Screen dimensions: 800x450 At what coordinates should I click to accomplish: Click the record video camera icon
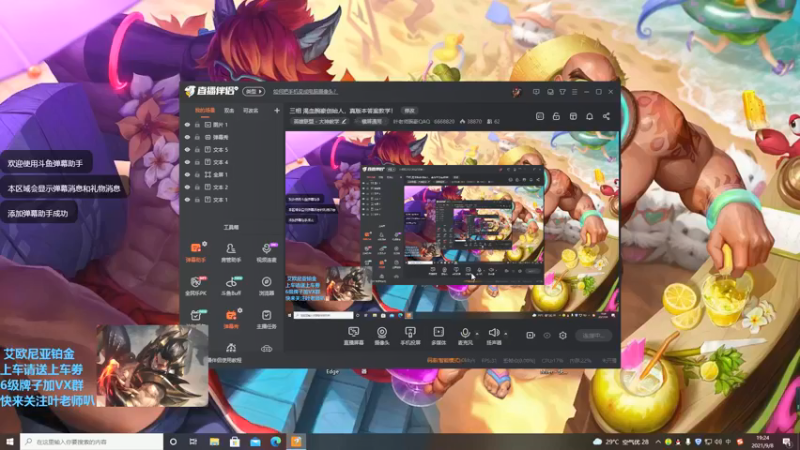531,335
